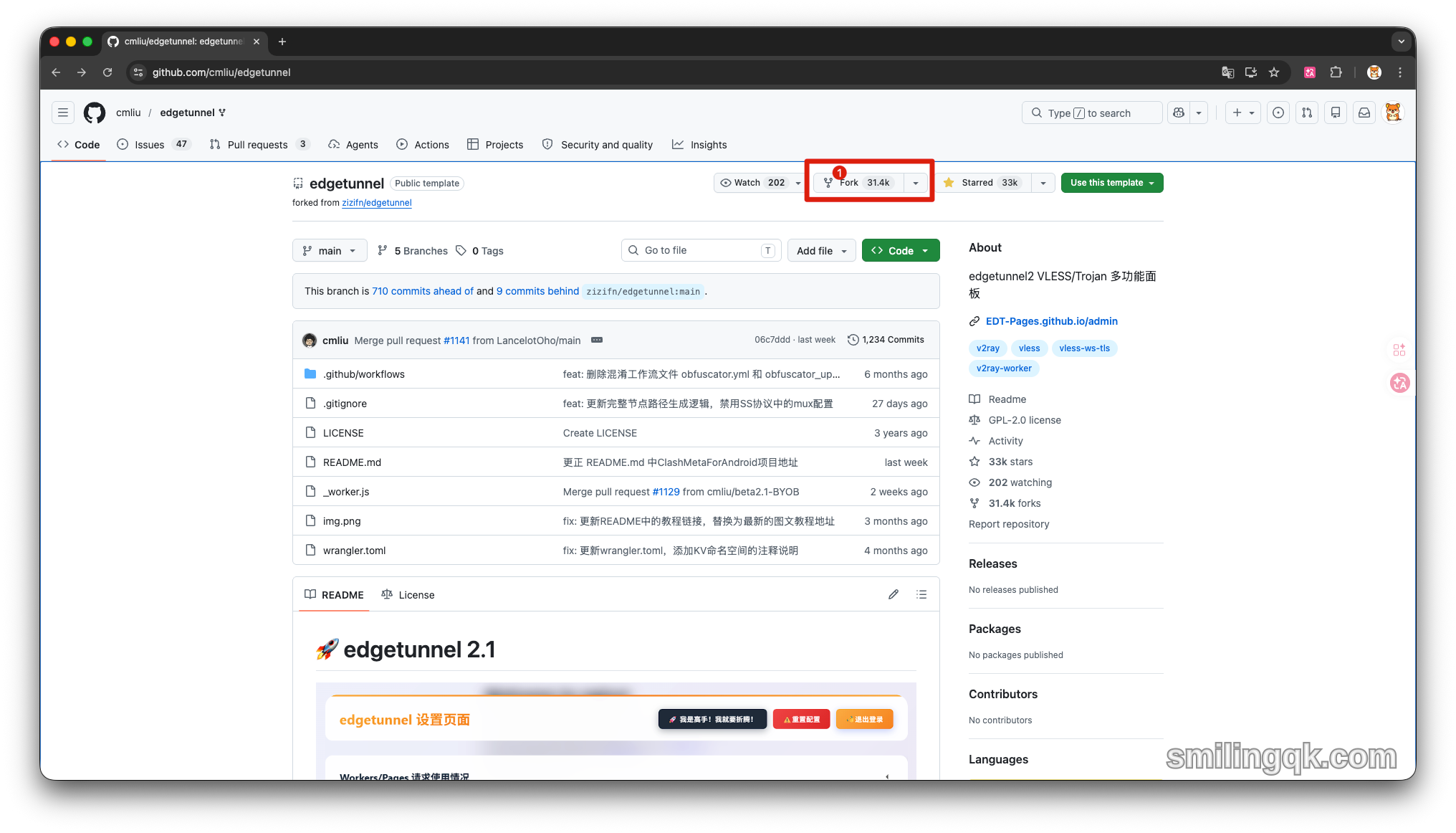Open the README outline icon
1456x833 pixels.
[921, 594]
